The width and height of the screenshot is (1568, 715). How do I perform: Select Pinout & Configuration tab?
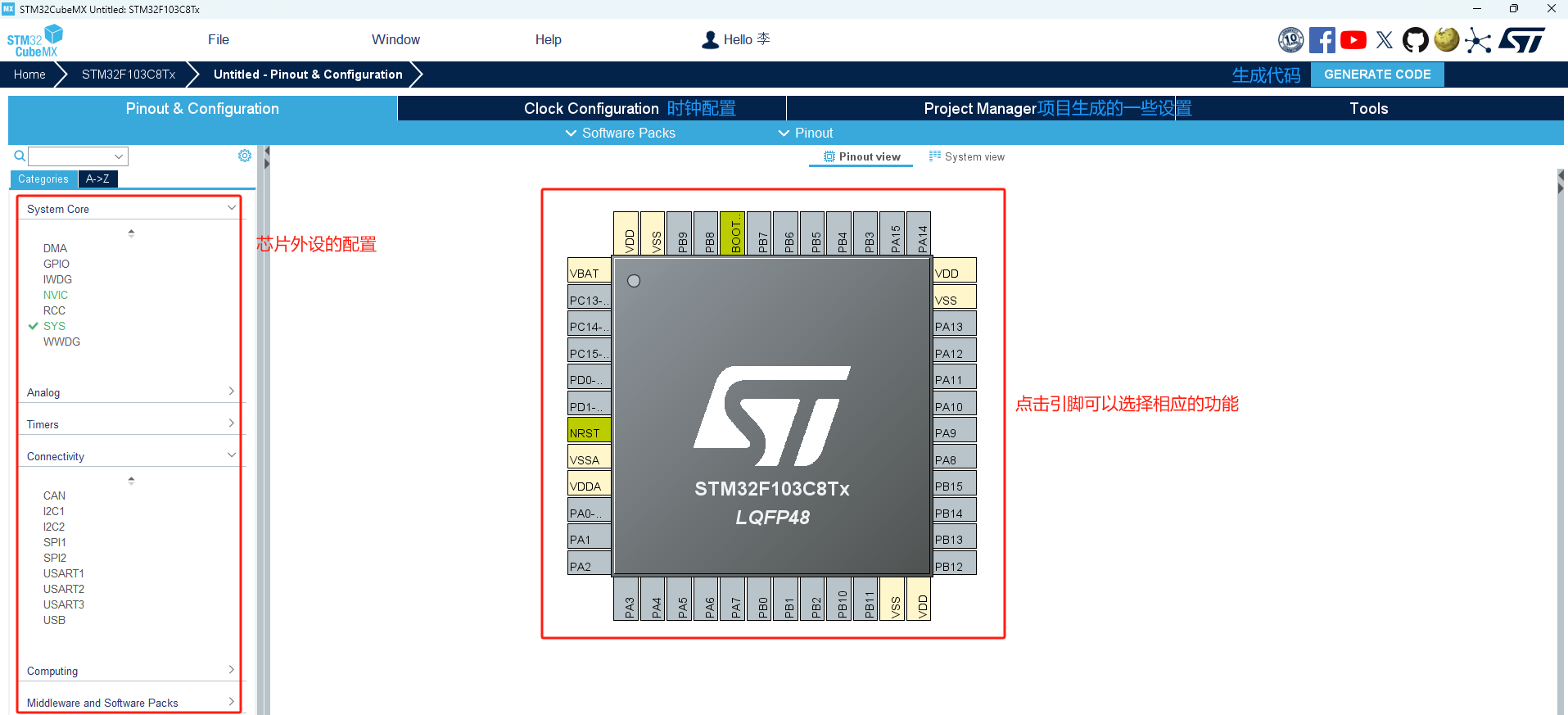point(202,108)
